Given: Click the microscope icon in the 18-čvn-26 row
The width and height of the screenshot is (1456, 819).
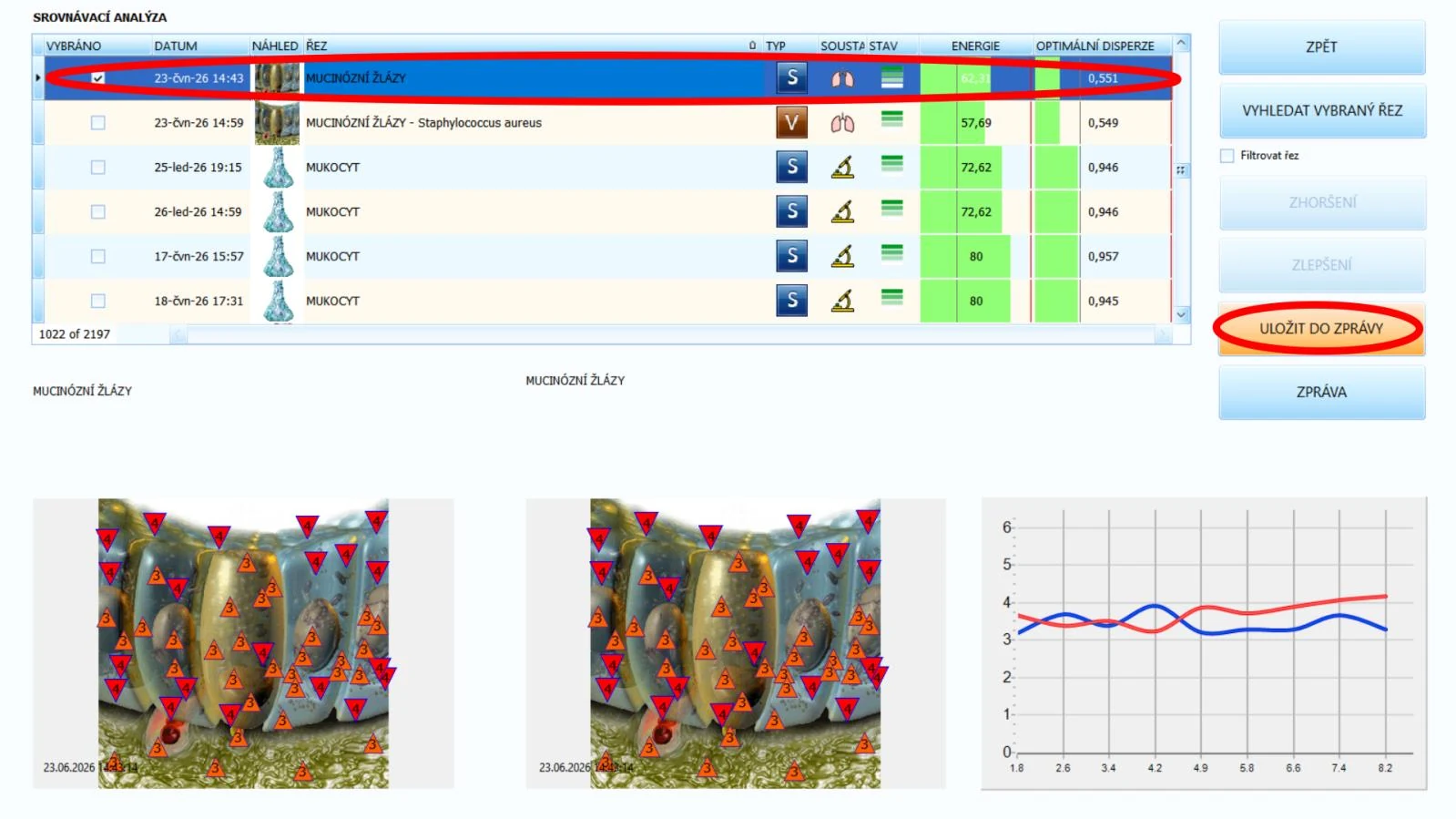Looking at the screenshot, I should click(842, 301).
